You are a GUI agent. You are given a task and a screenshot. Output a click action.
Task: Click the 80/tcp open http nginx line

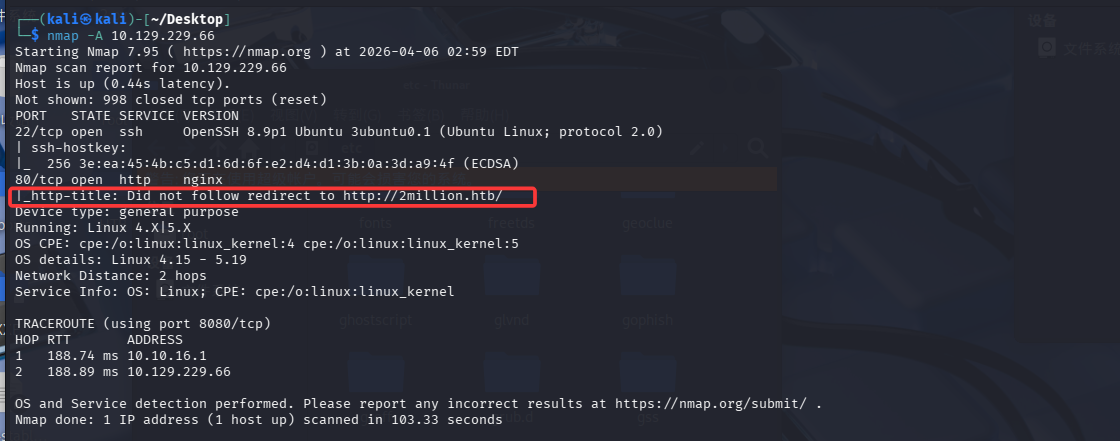coord(120,179)
